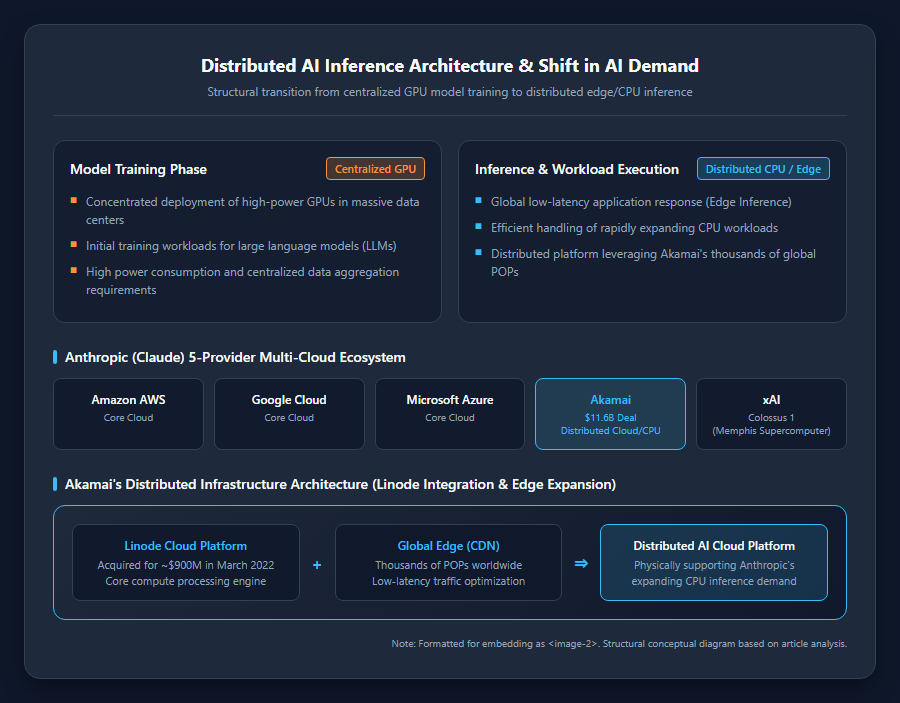Select the Google Cloud provider card

tap(289, 414)
